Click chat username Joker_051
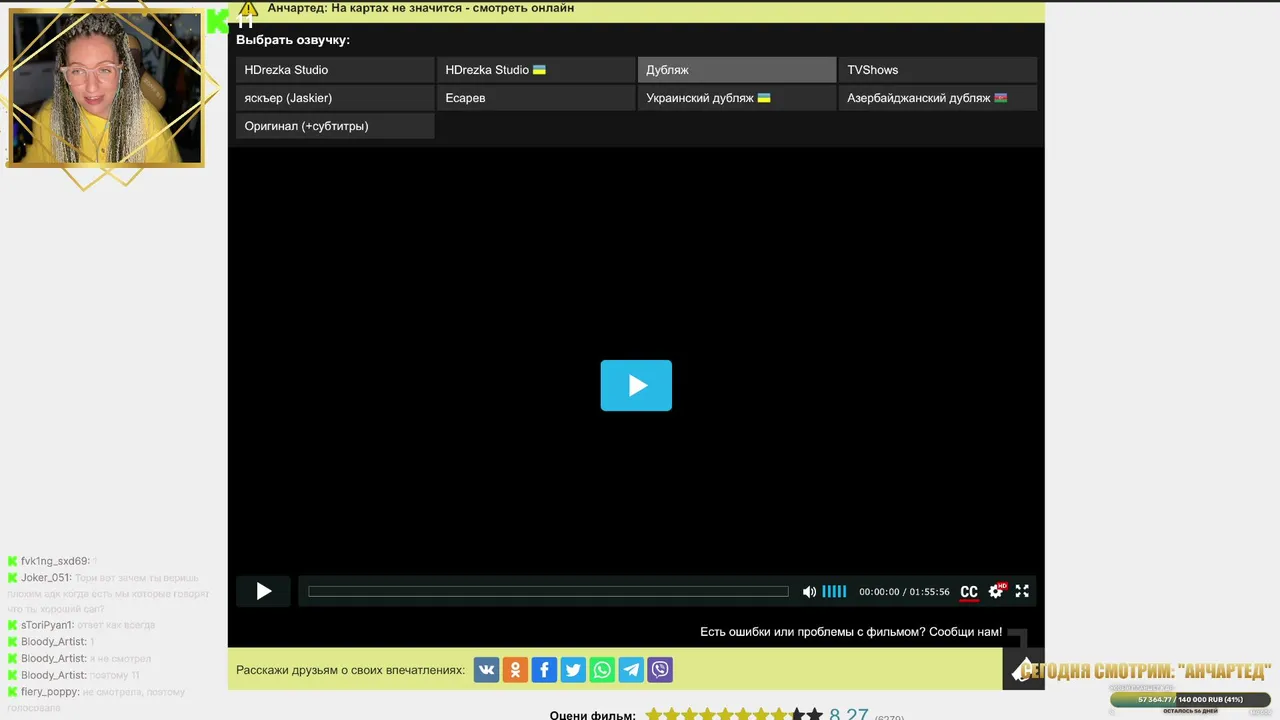Screen dimensions: 1280x720 click(x=46, y=578)
